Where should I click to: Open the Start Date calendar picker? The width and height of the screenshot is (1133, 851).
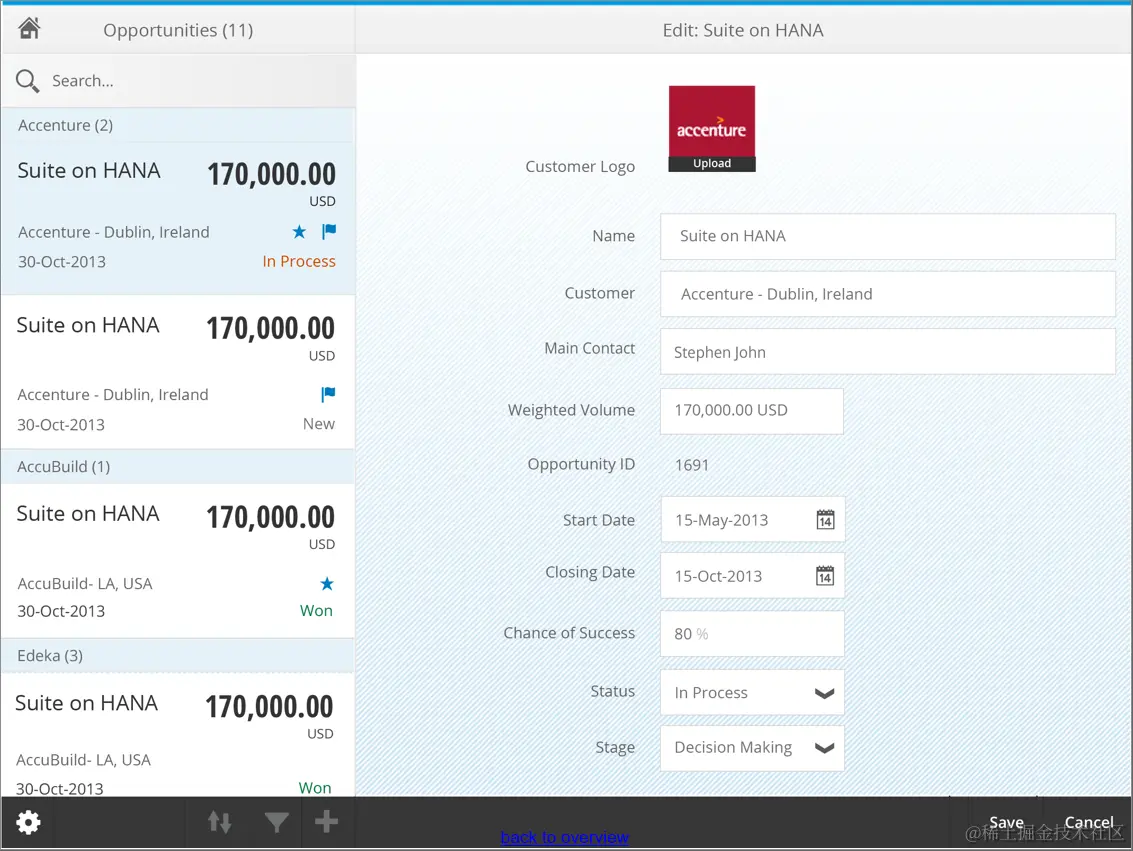(x=825, y=519)
